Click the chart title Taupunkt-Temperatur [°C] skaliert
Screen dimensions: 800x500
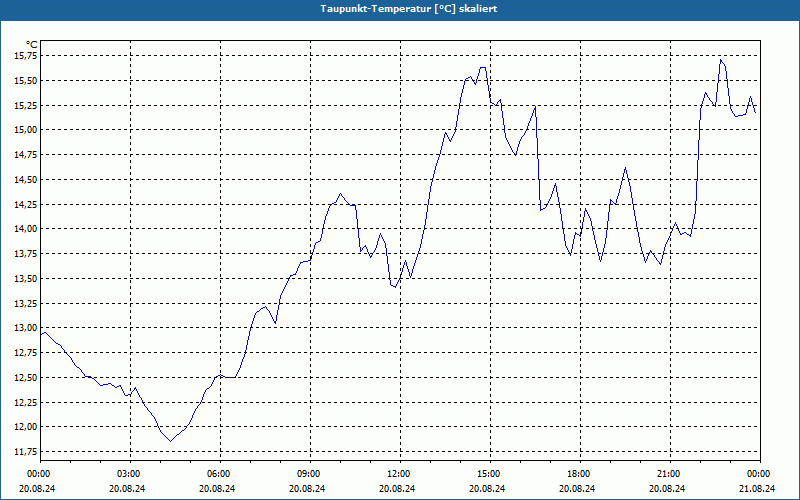(409, 9)
